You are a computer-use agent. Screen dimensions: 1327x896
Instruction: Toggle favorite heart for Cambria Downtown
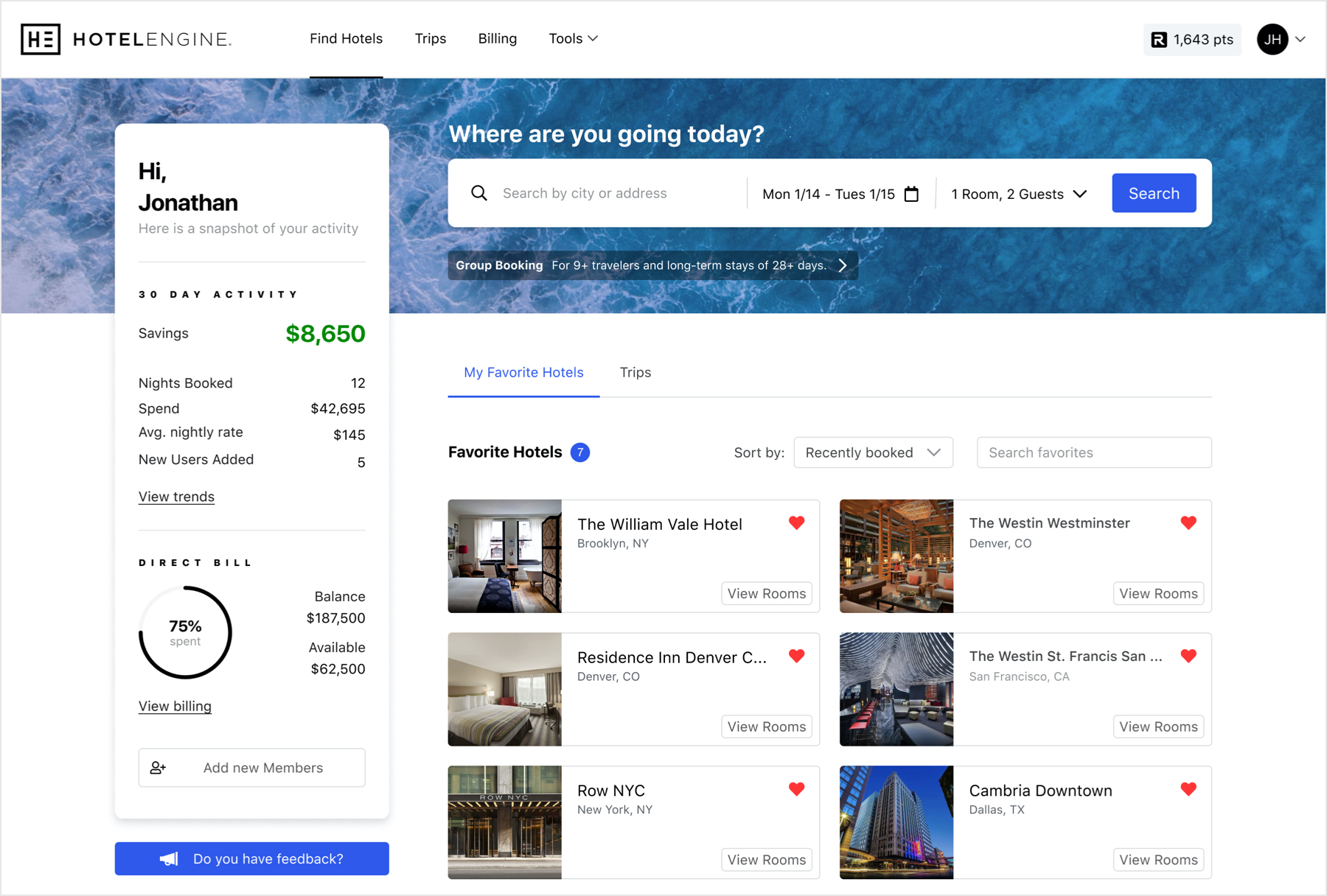point(1188,789)
